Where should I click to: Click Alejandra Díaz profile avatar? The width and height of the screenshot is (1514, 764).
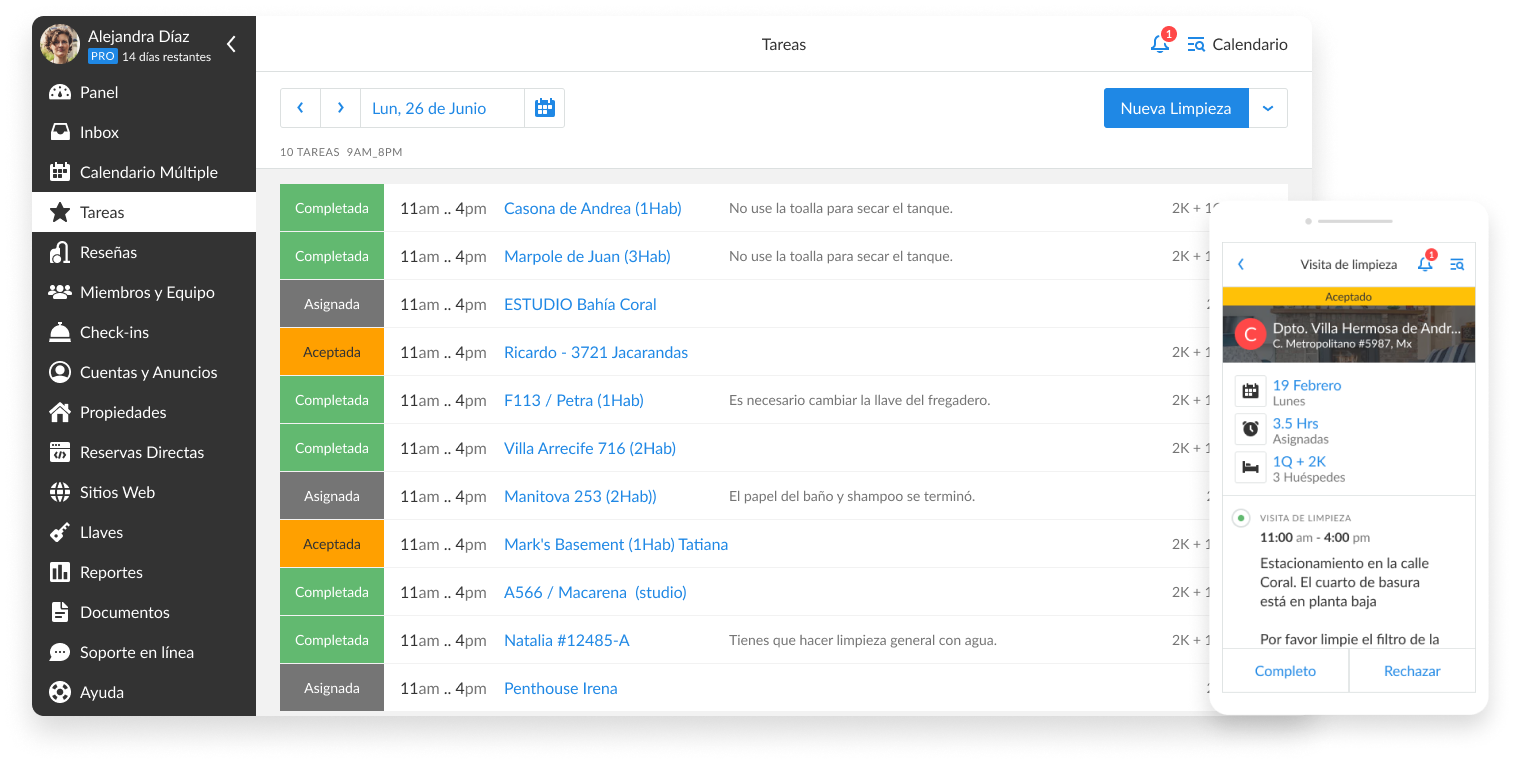[60, 44]
